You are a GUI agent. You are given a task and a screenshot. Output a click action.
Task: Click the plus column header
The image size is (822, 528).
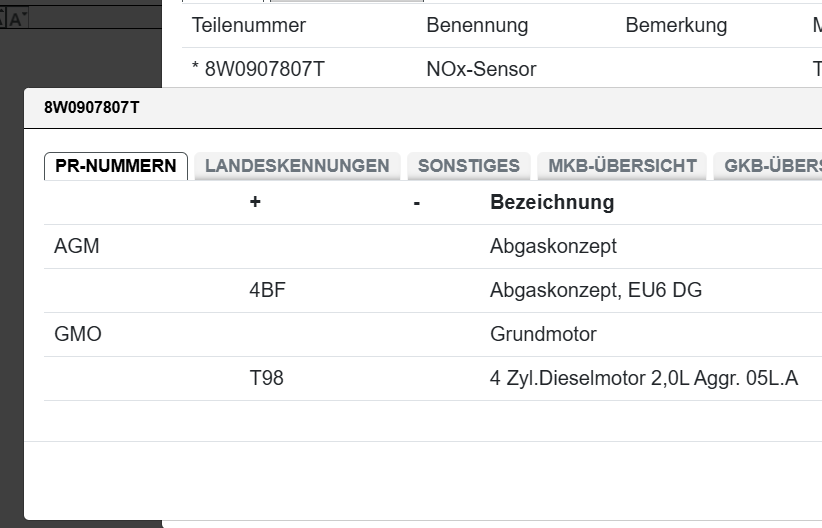(x=255, y=202)
